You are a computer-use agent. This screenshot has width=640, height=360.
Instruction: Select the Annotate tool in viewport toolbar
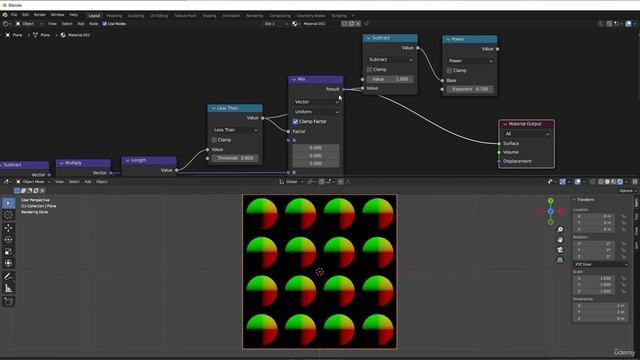(x=9, y=276)
